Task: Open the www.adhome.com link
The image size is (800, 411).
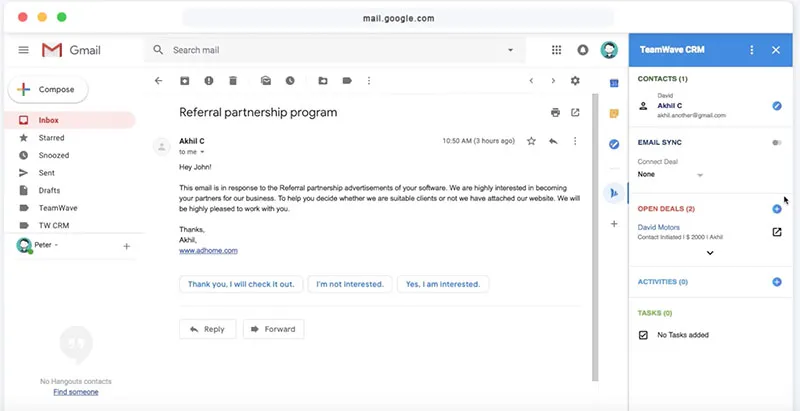Action: pyautogui.click(x=208, y=250)
